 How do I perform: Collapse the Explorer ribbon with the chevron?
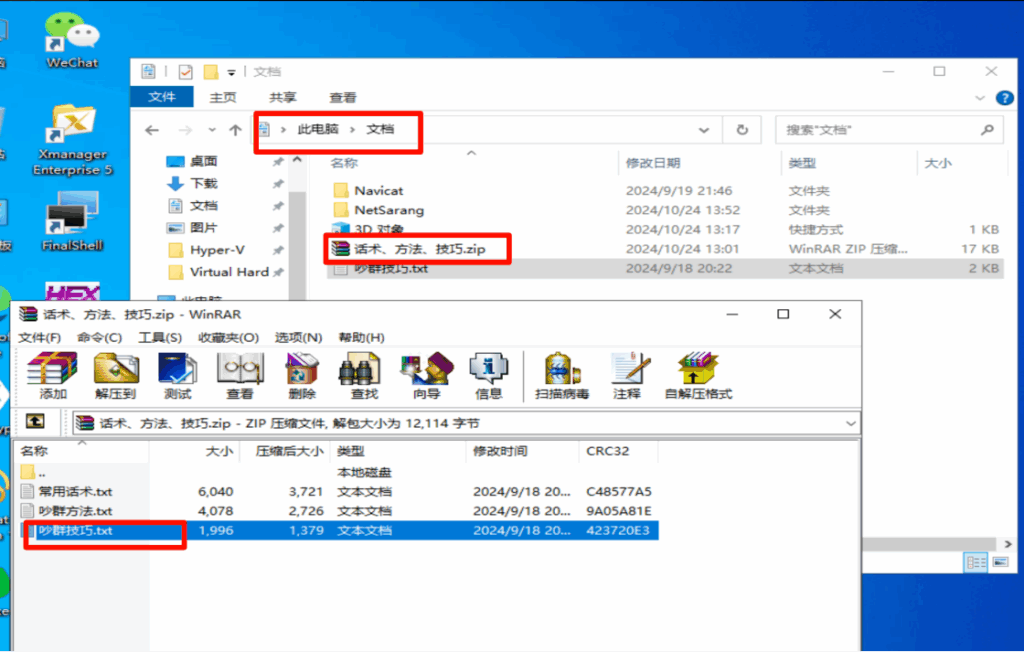point(980,97)
